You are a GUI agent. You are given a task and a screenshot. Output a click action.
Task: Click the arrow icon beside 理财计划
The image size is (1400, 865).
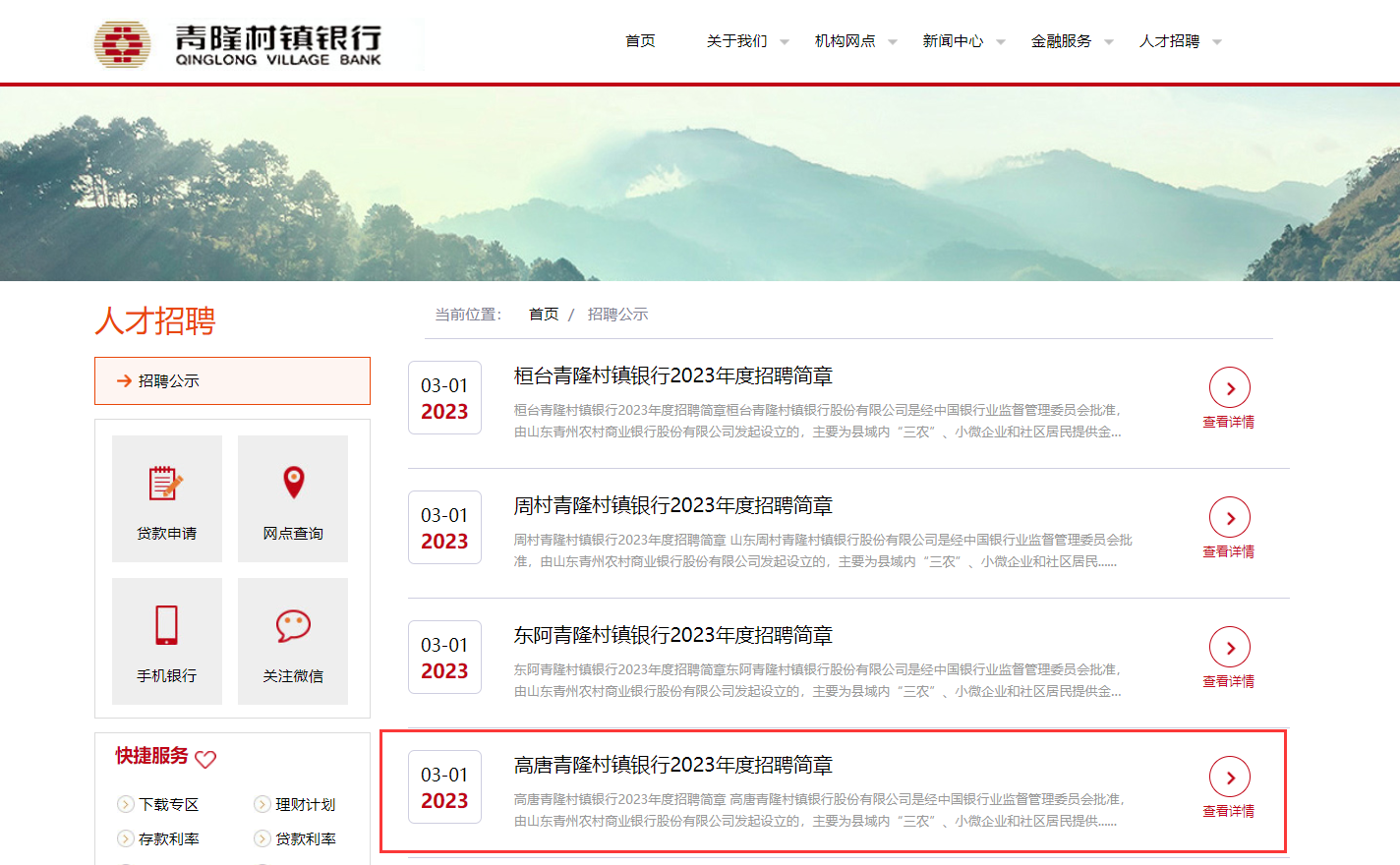coord(262,804)
